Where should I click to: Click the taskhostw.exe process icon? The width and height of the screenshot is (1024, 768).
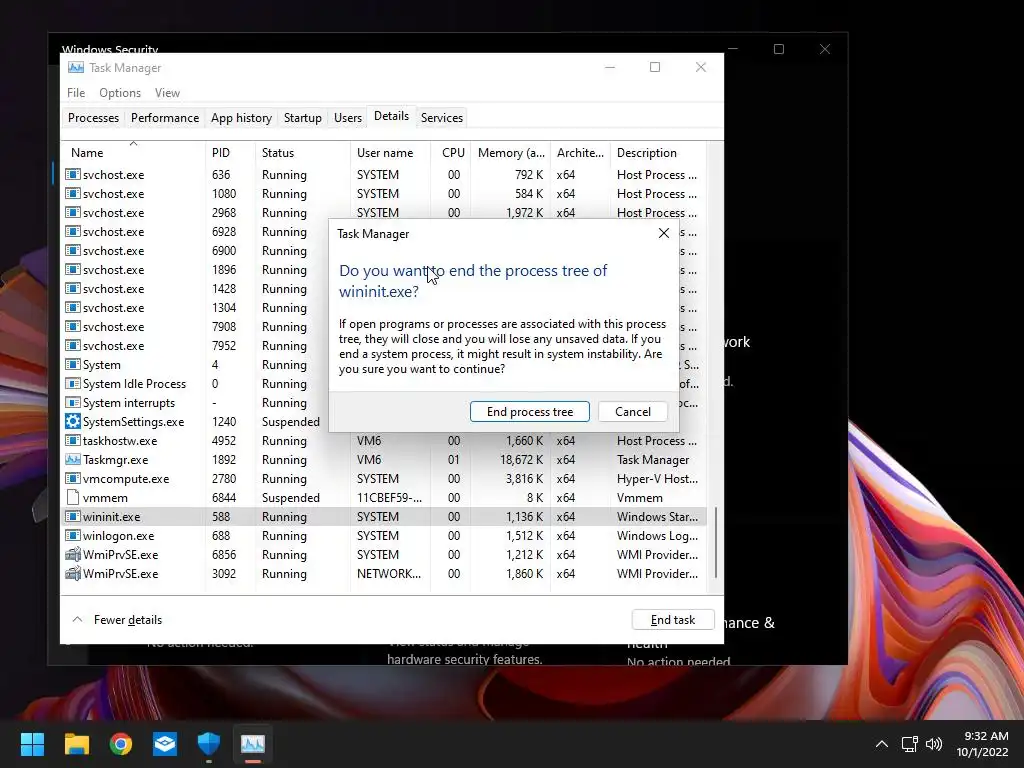(x=72, y=440)
